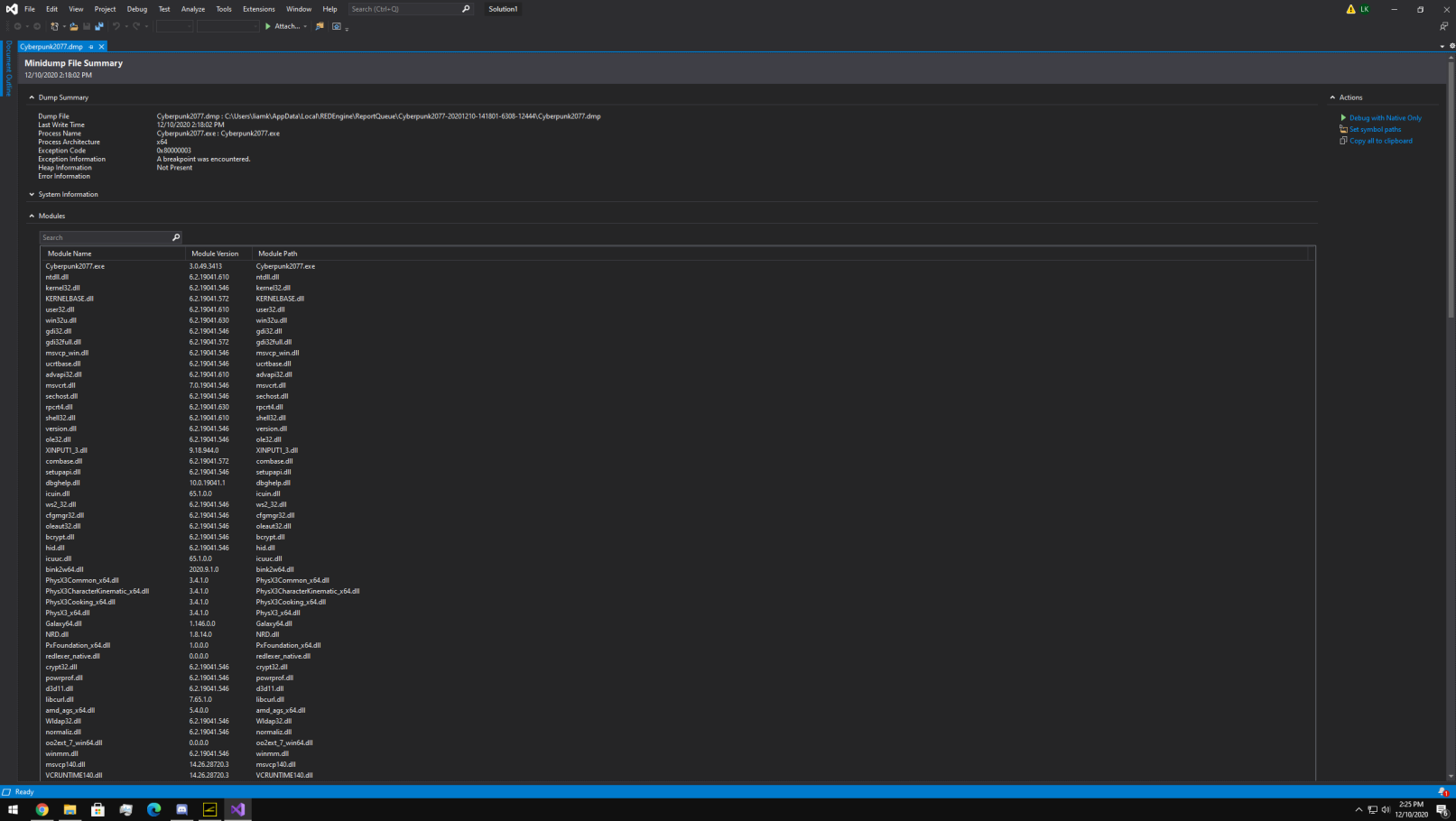1456x821 pixels.
Task: Select the redlexer_native.dll module row
Action: (677, 656)
